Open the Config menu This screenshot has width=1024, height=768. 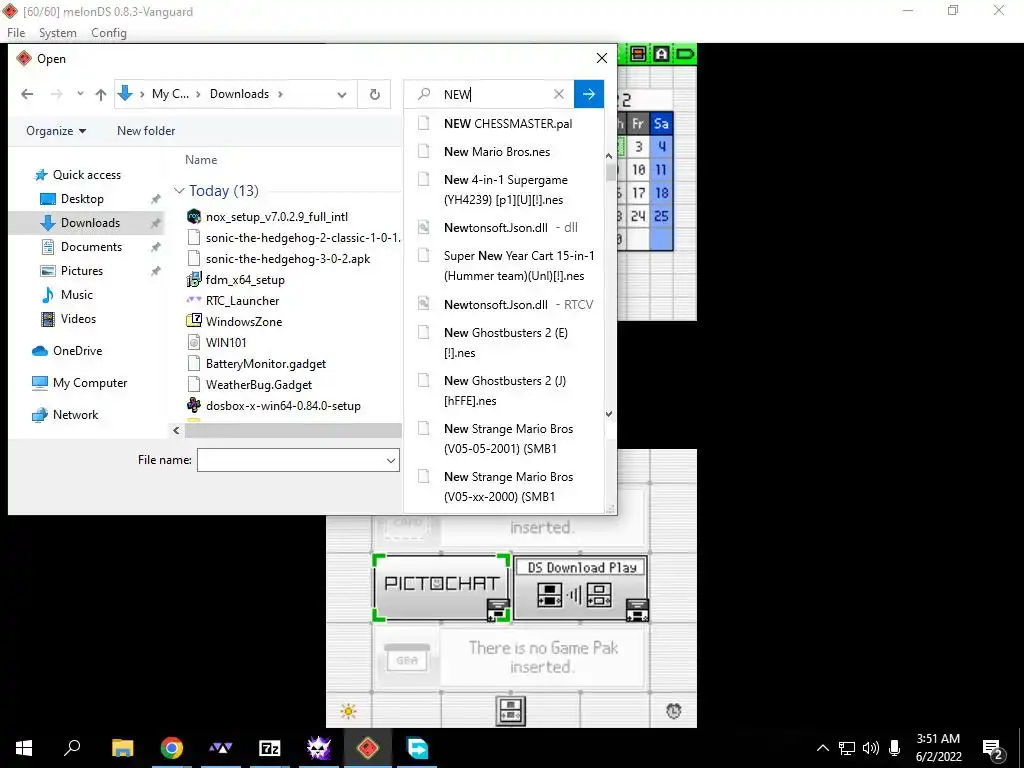pos(108,33)
